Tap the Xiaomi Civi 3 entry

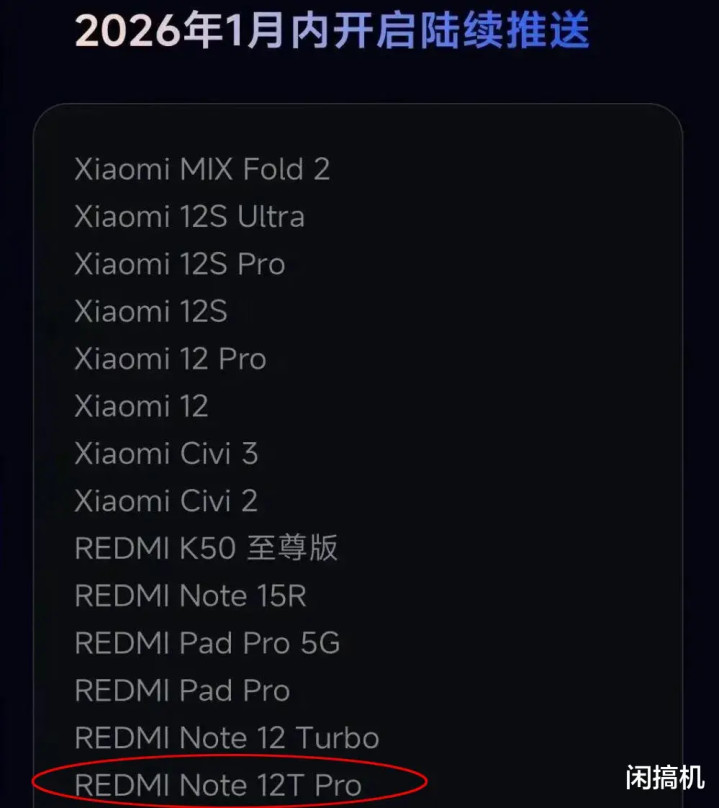(x=166, y=453)
